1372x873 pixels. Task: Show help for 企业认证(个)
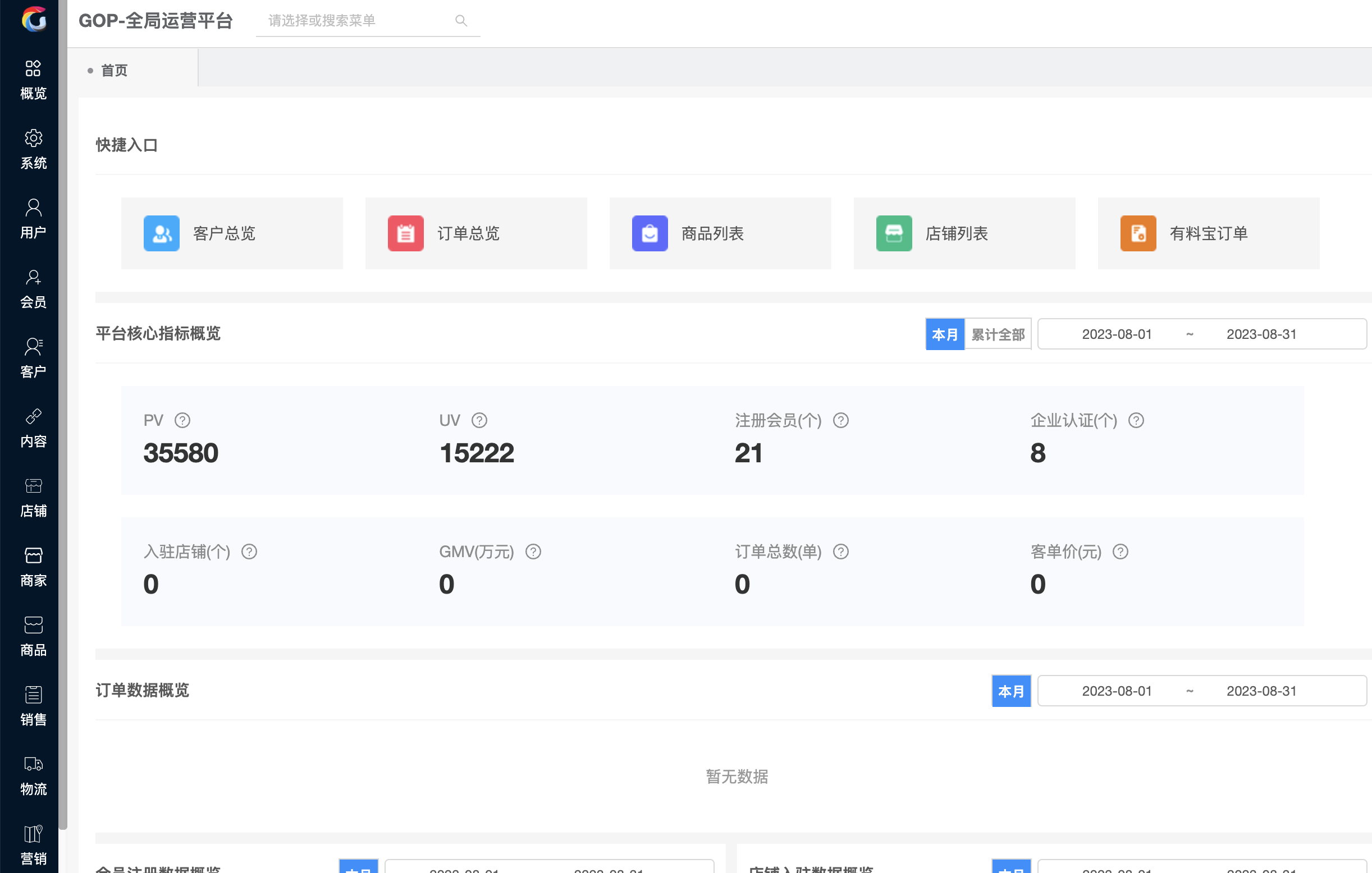pyautogui.click(x=1136, y=420)
